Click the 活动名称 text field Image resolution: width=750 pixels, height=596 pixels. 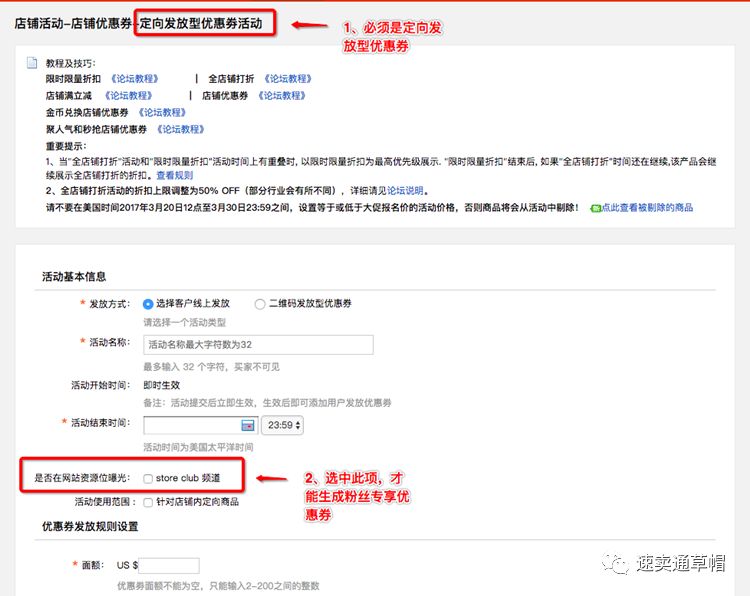[258, 344]
